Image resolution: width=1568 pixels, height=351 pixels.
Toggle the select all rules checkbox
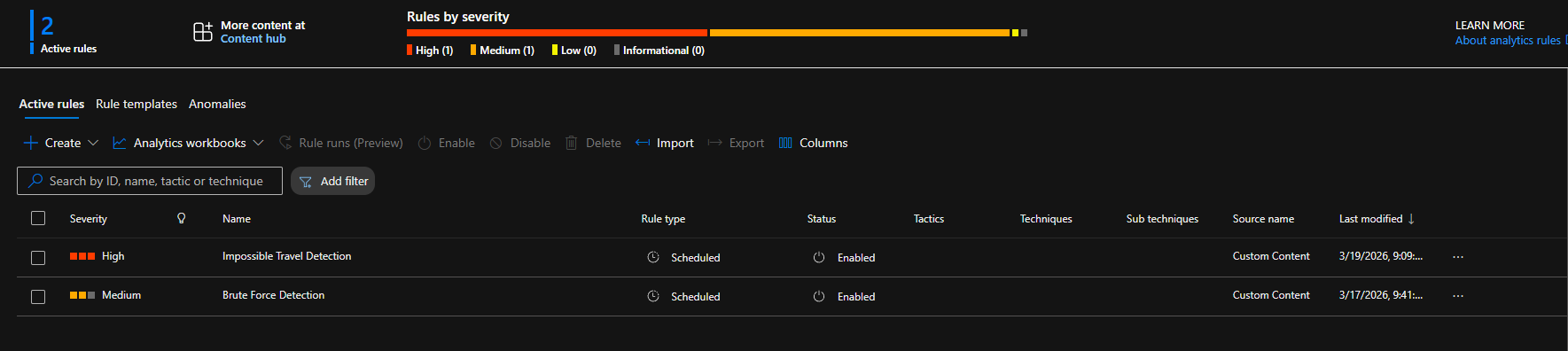click(38, 218)
